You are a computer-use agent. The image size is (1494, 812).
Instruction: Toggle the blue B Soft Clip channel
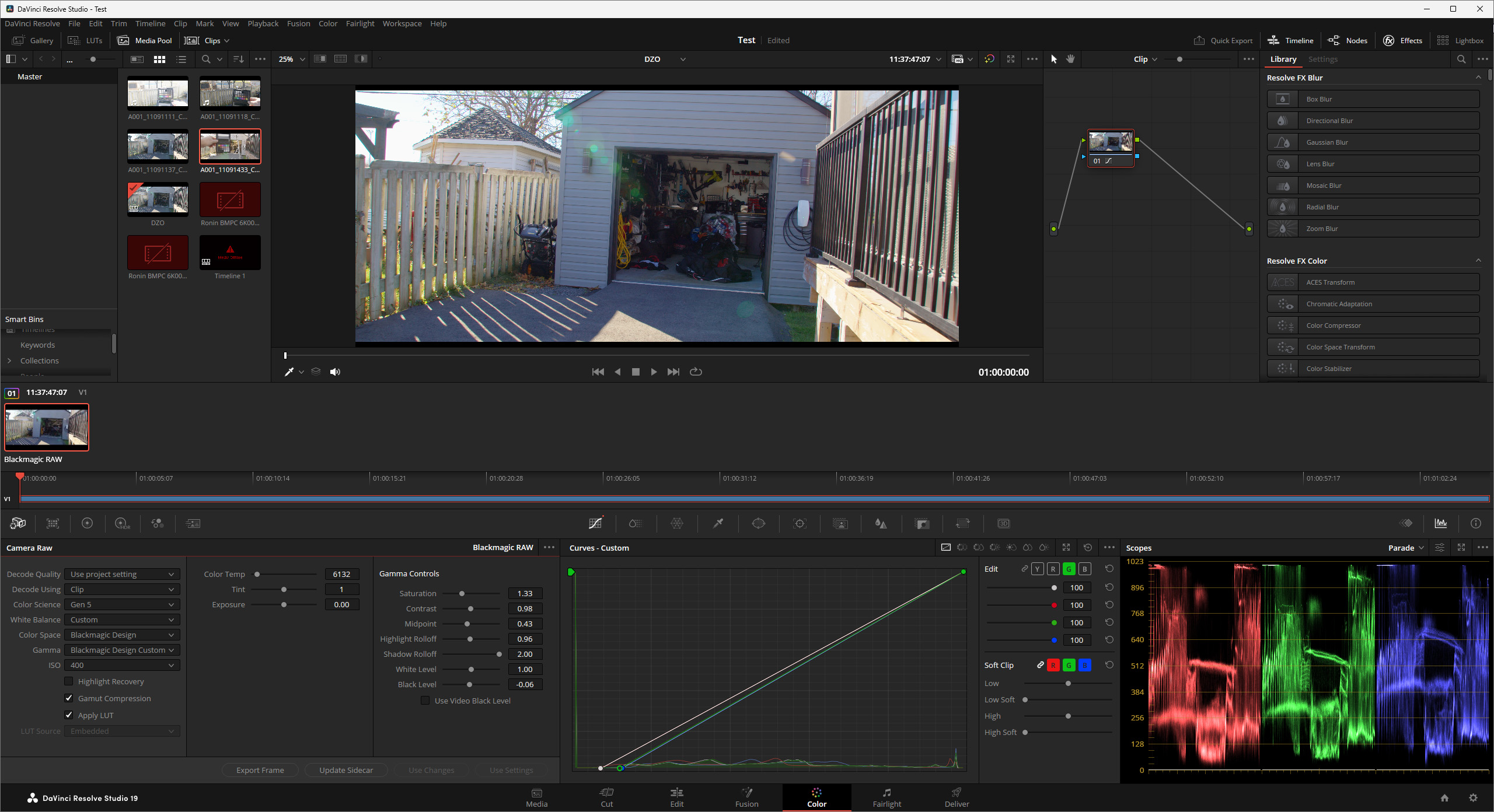pos(1084,665)
